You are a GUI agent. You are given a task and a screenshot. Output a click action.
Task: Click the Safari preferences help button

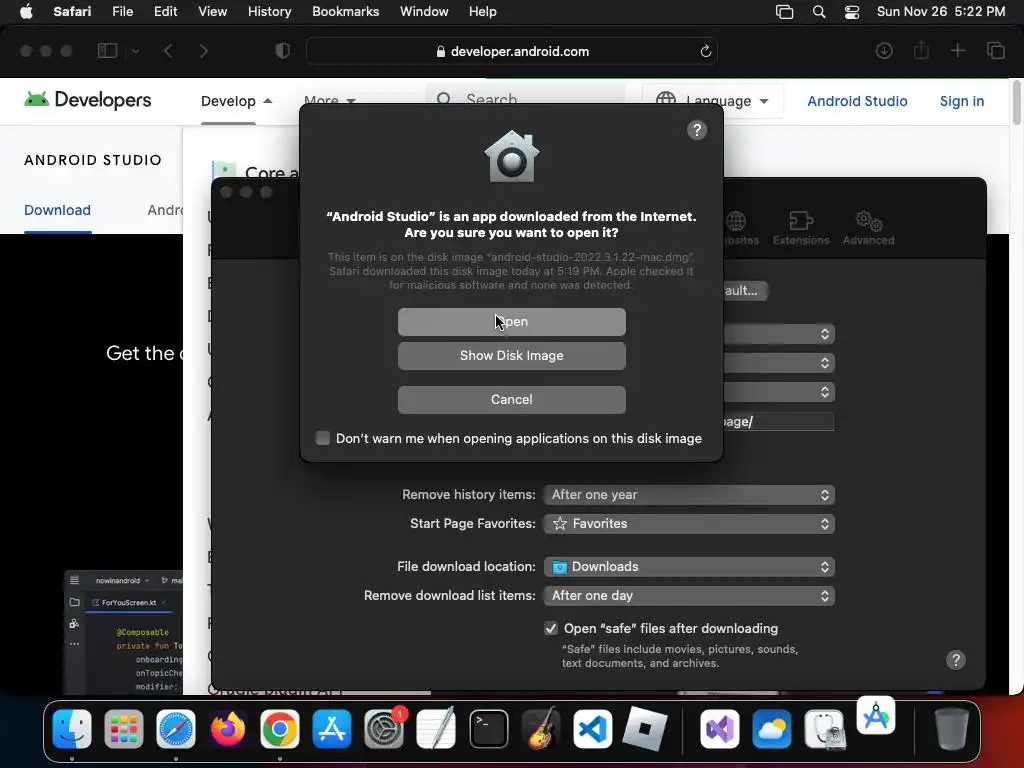click(955, 660)
